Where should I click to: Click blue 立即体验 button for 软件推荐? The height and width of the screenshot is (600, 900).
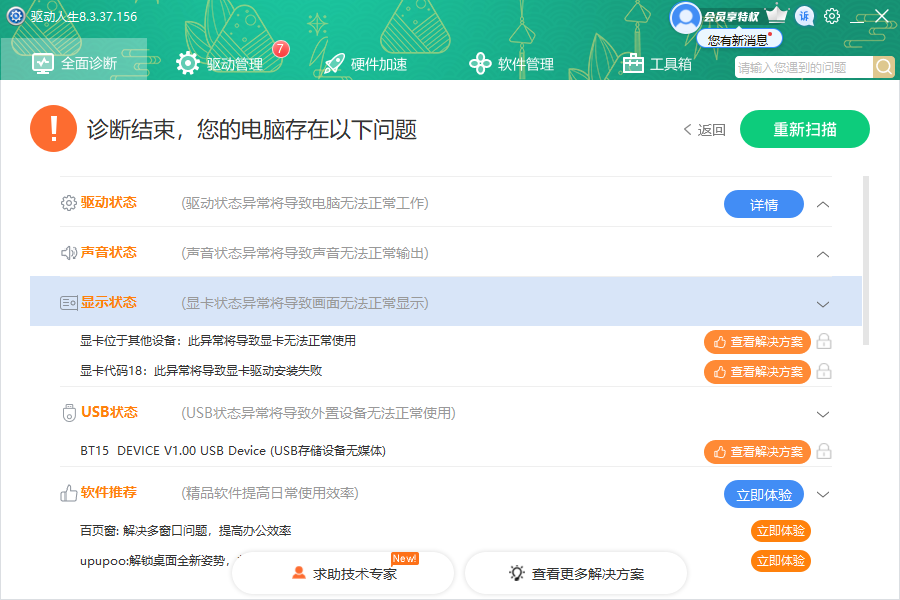tap(763, 494)
